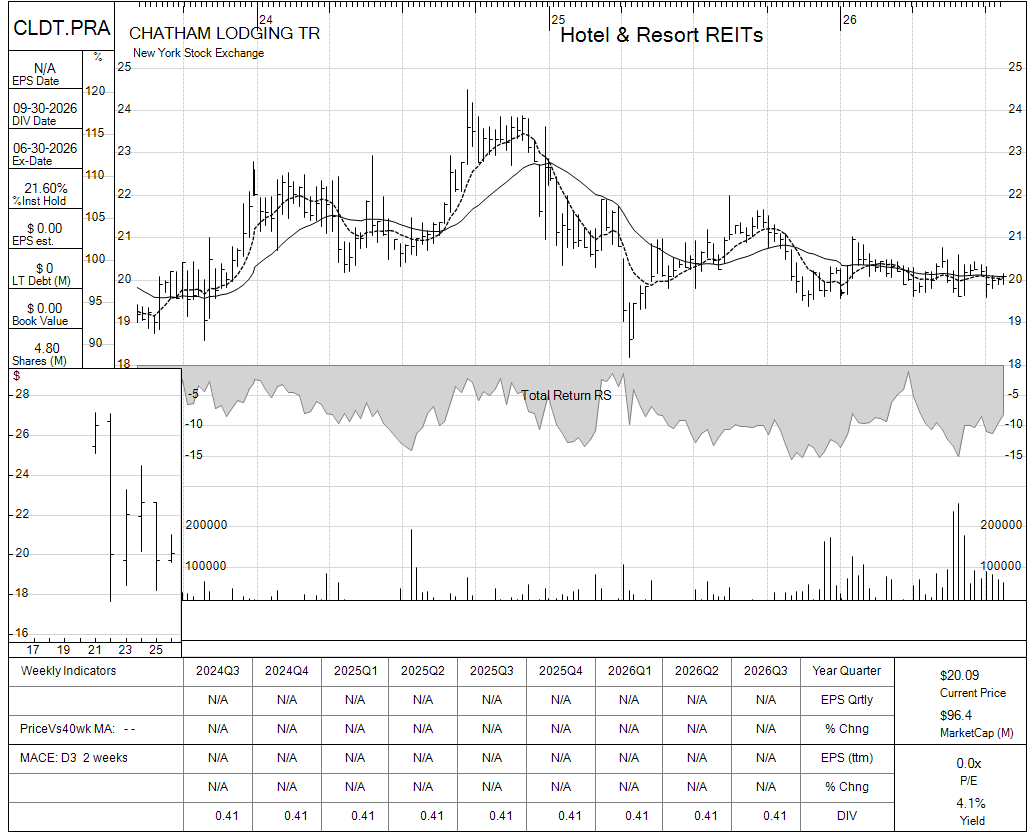
Task: Click the $0.00 EPS est. field
Action: [x=45, y=234]
